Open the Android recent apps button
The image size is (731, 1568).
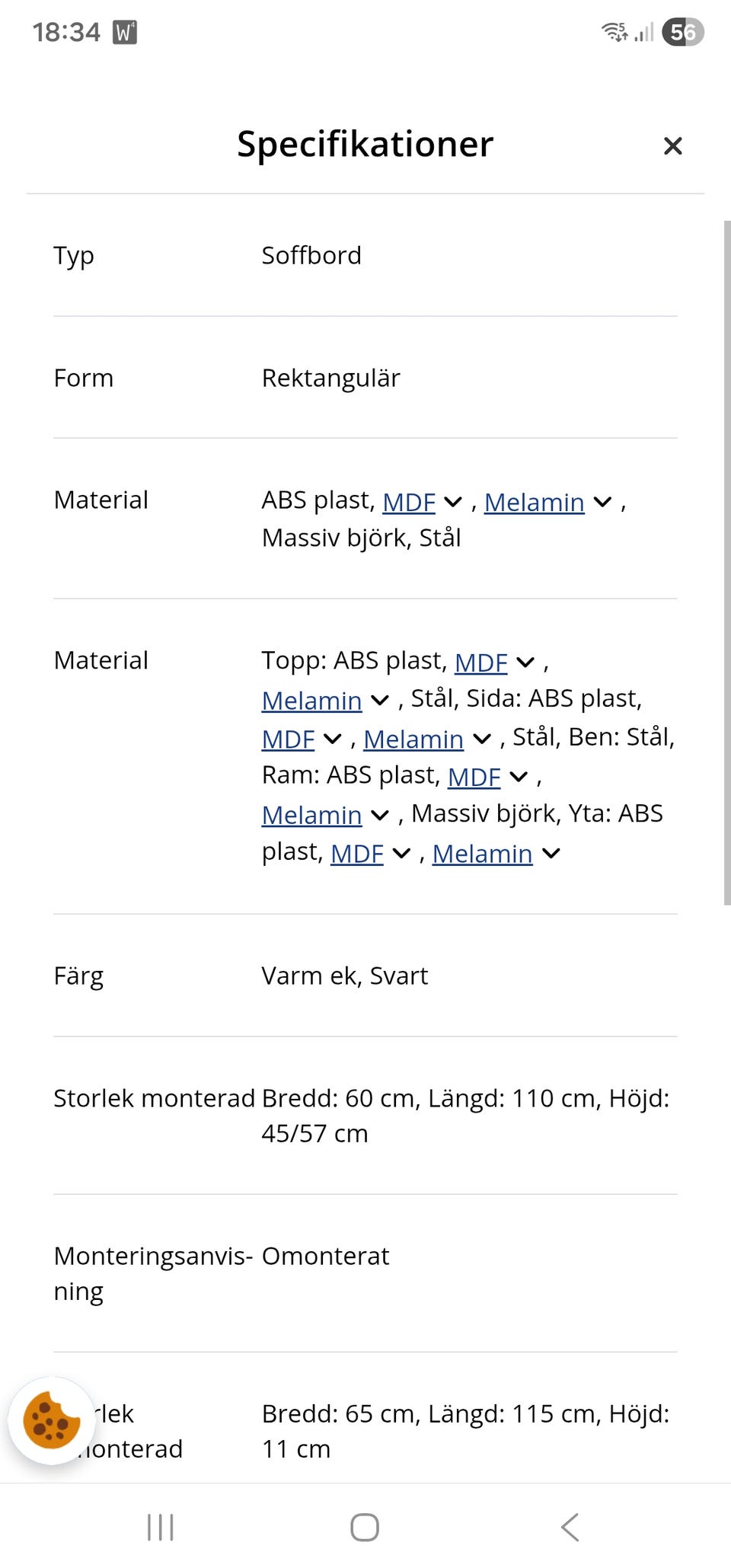tap(161, 1527)
